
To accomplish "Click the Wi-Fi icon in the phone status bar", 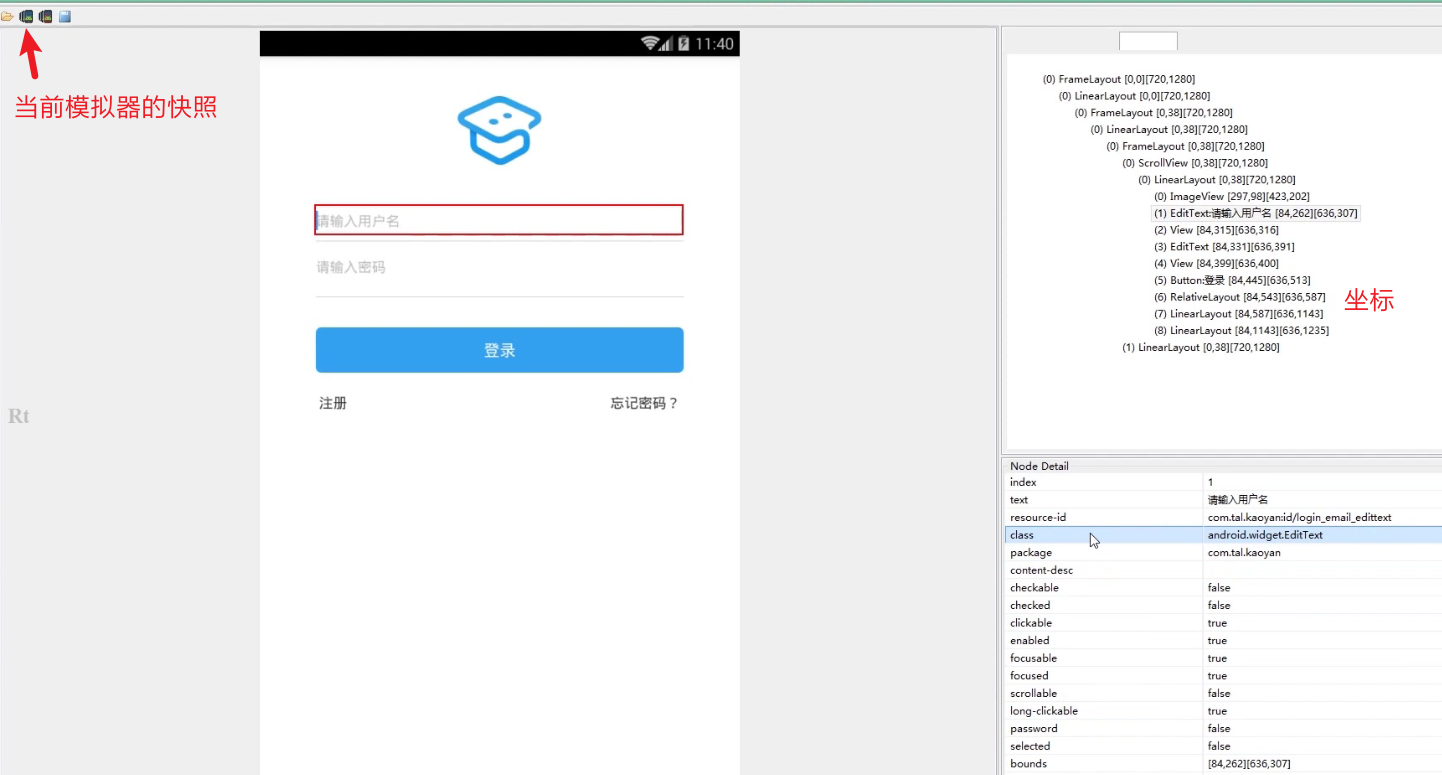I will click(x=651, y=44).
